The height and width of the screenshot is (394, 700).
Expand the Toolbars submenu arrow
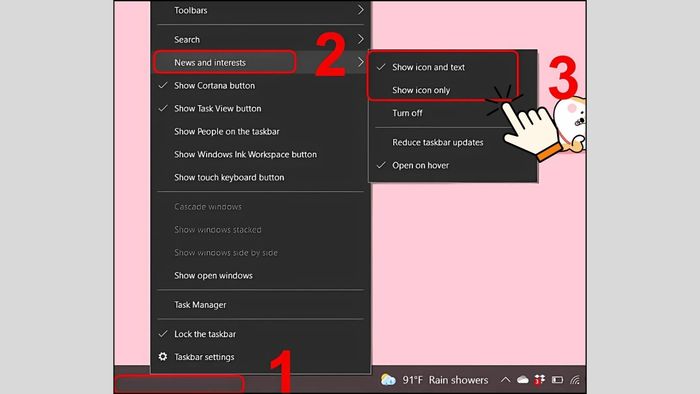tap(360, 10)
